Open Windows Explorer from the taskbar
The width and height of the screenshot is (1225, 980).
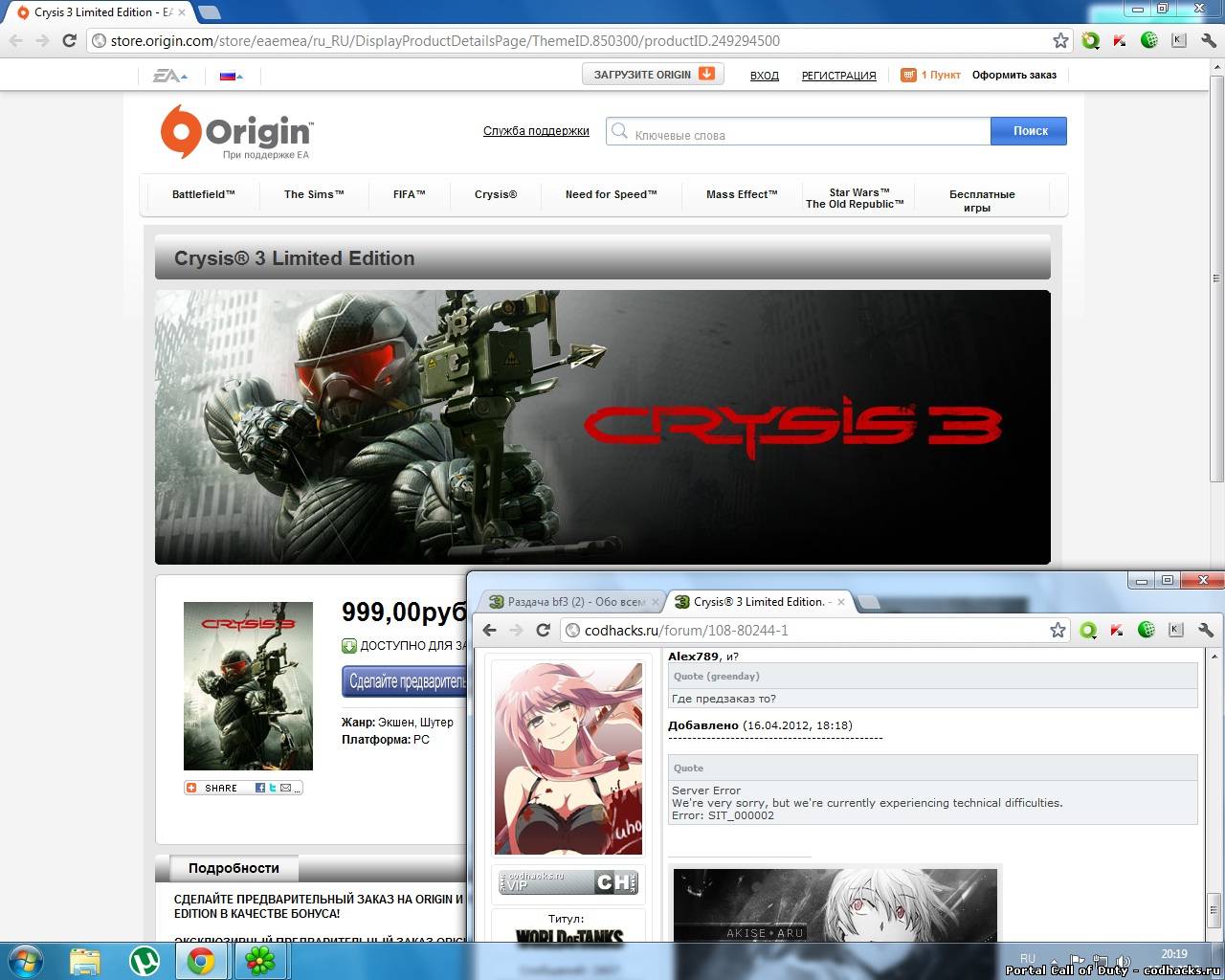coord(85,961)
